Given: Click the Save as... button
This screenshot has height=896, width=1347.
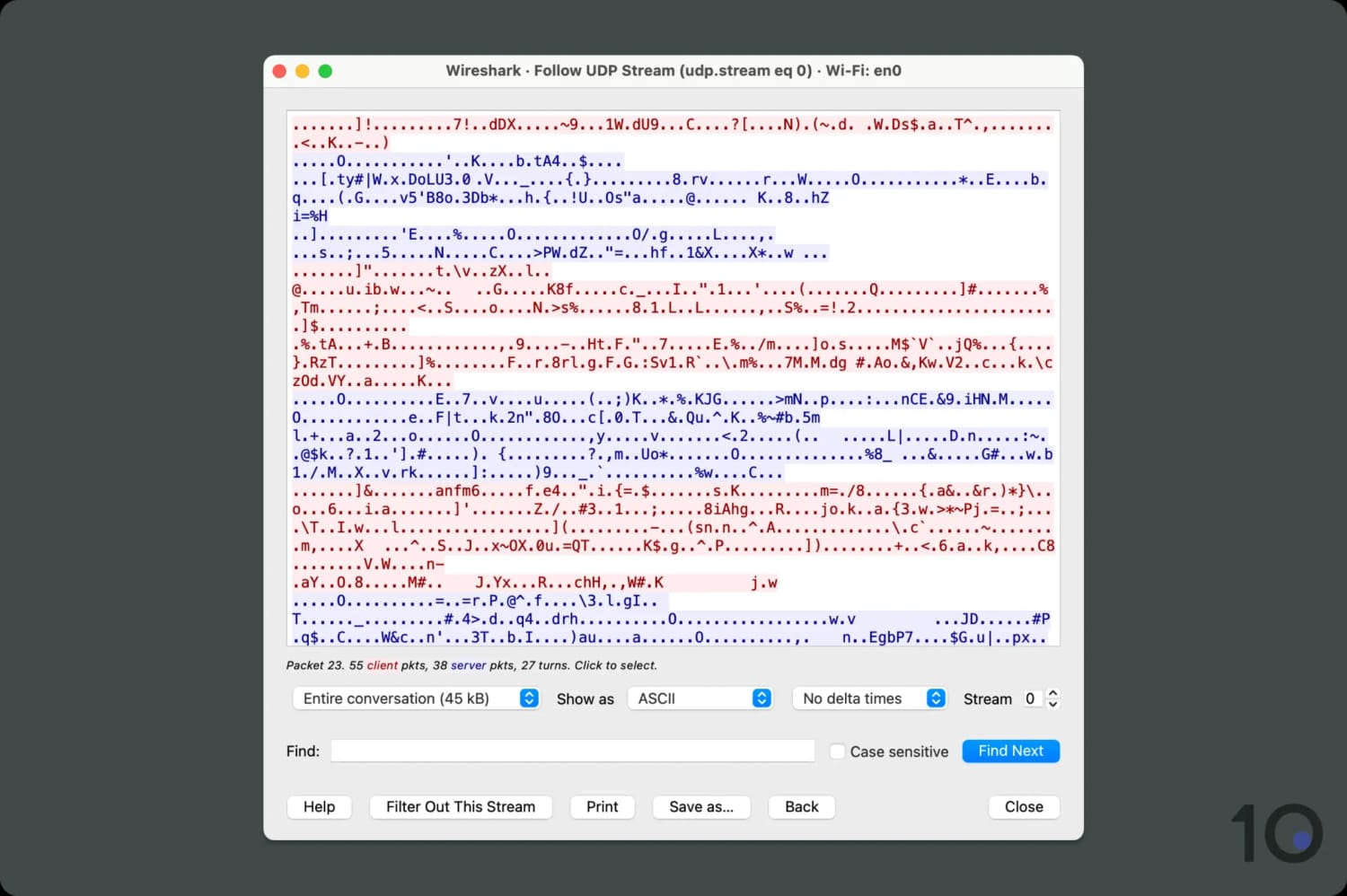Looking at the screenshot, I should coord(701,807).
